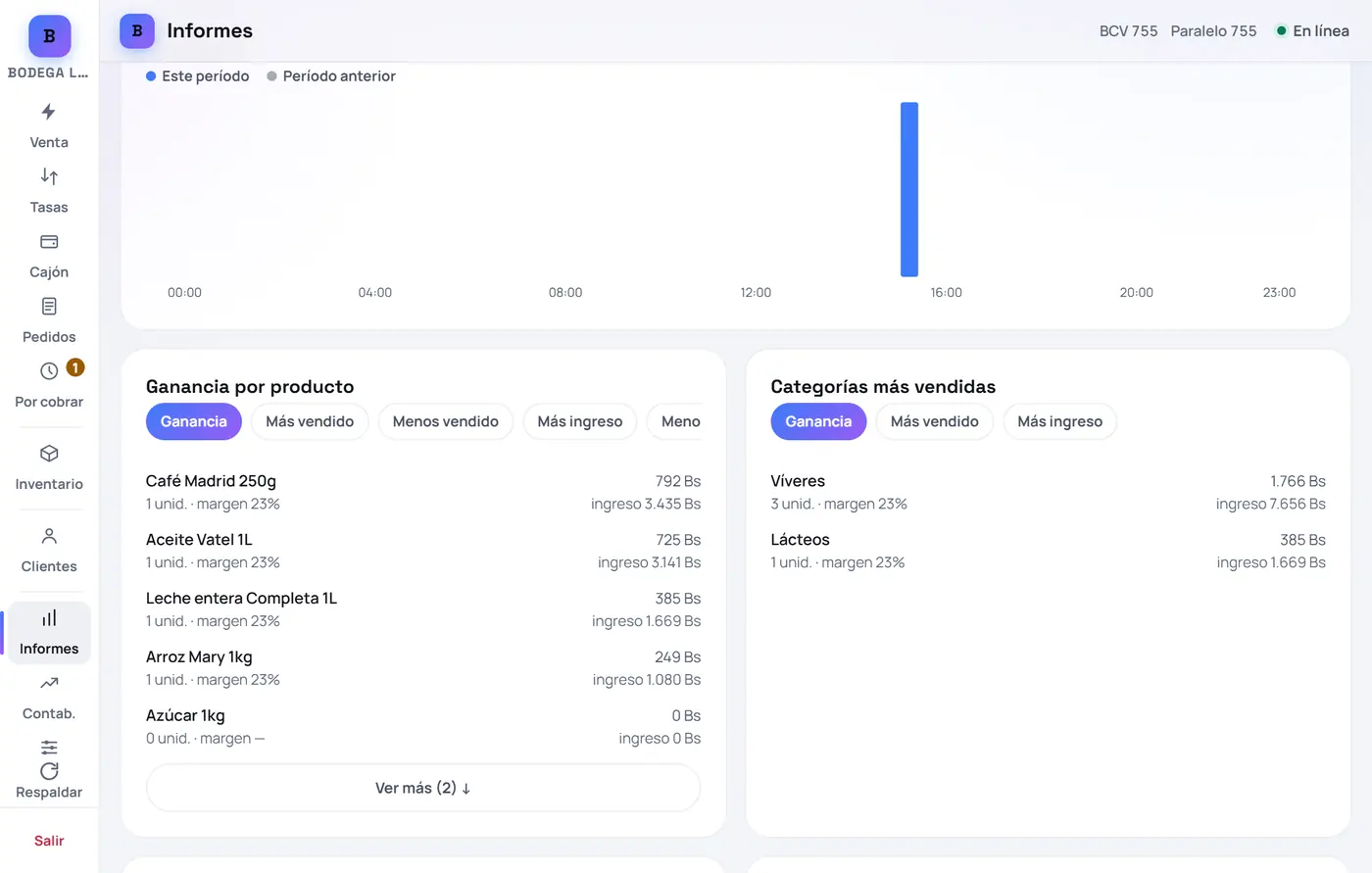Image resolution: width=1372 pixels, height=873 pixels.
Task: Click the Este período legend entry
Action: [x=198, y=76]
